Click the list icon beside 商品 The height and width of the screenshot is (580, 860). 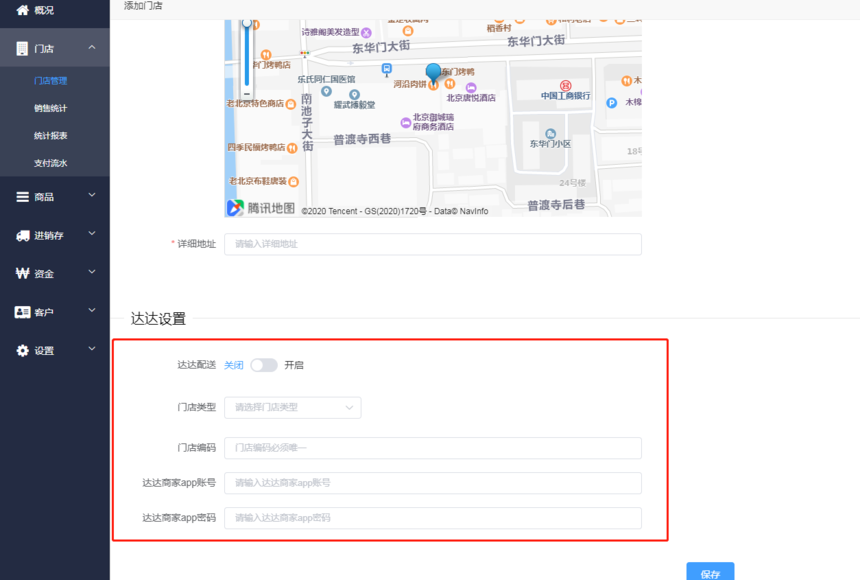(x=22, y=197)
